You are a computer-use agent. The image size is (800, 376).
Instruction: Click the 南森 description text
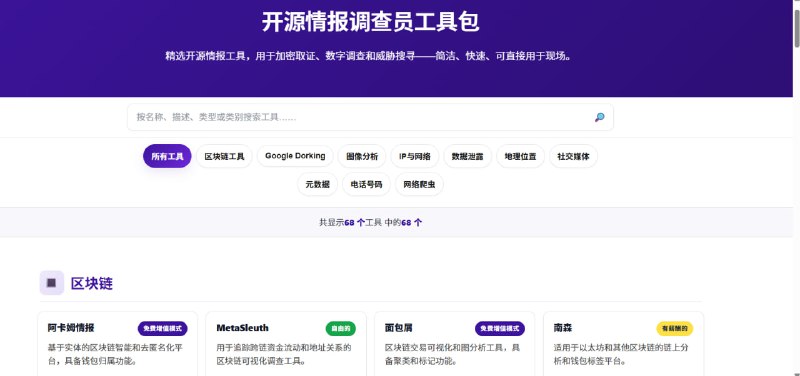click(x=621, y=355)
